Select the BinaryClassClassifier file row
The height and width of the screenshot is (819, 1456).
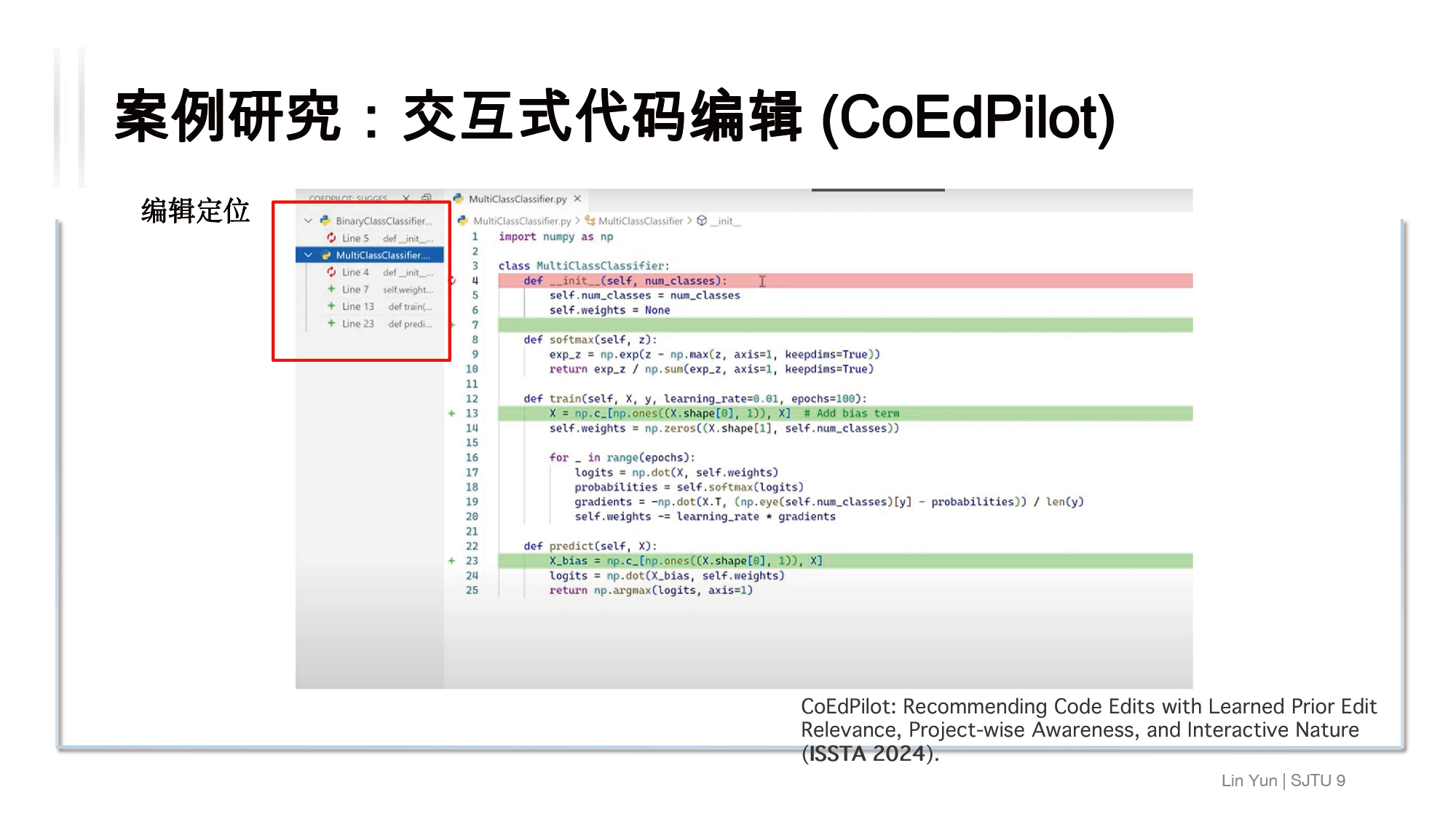click(x=371, y=221)
